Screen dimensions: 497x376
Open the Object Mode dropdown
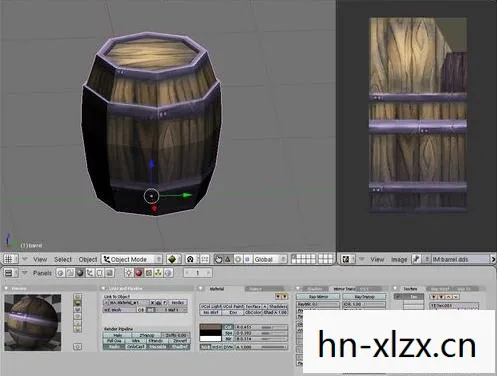(x=132, y=259)
